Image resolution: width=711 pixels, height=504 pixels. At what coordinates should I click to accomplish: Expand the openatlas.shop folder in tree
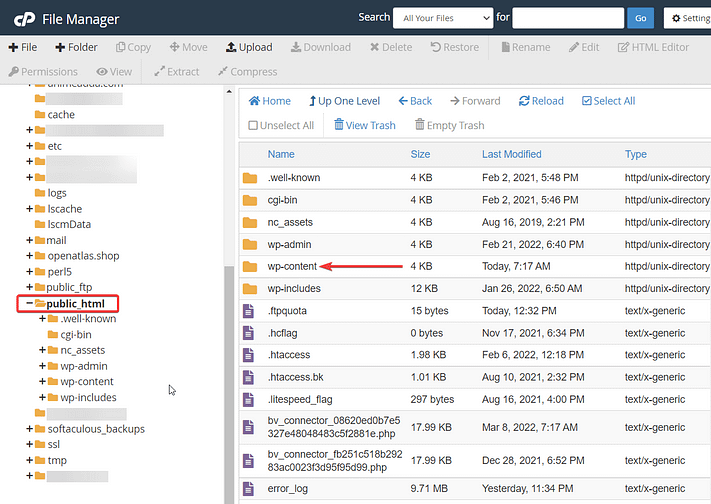click(29, 256)
